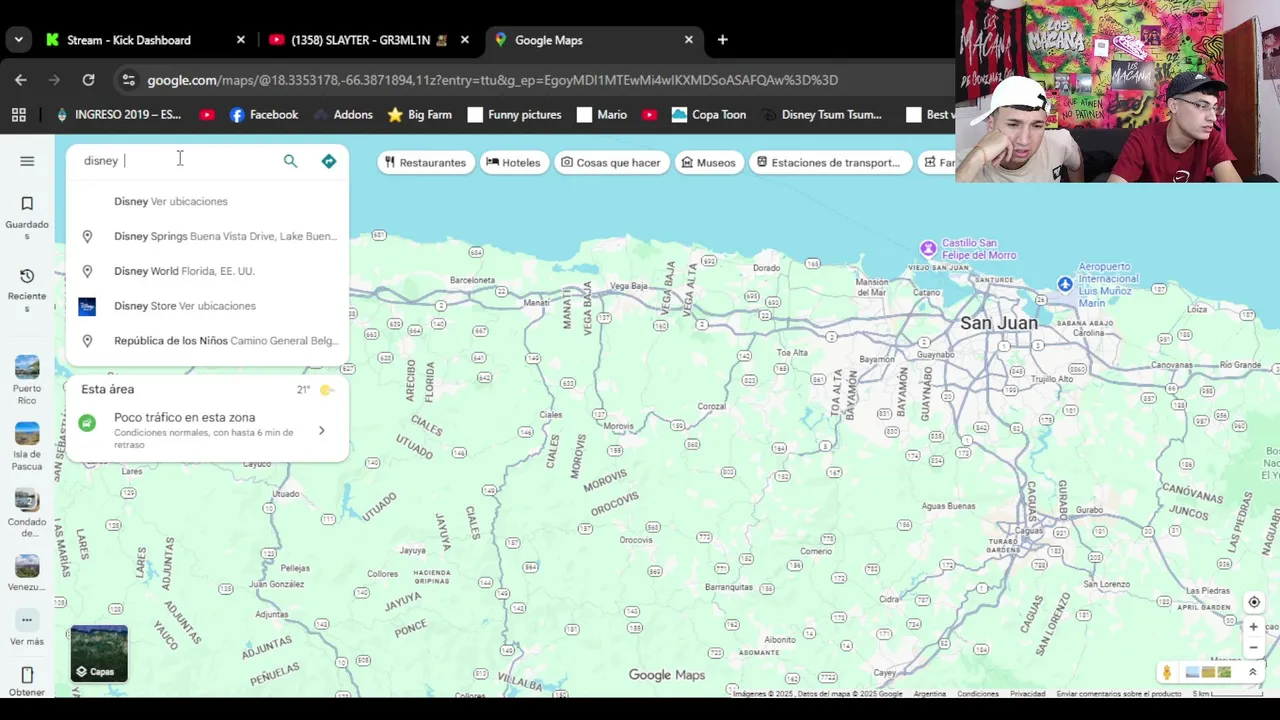Viewport: 1280px width, 720px height.
Task: Open the Condiciones footer link
Action: [x=977, y=694]
